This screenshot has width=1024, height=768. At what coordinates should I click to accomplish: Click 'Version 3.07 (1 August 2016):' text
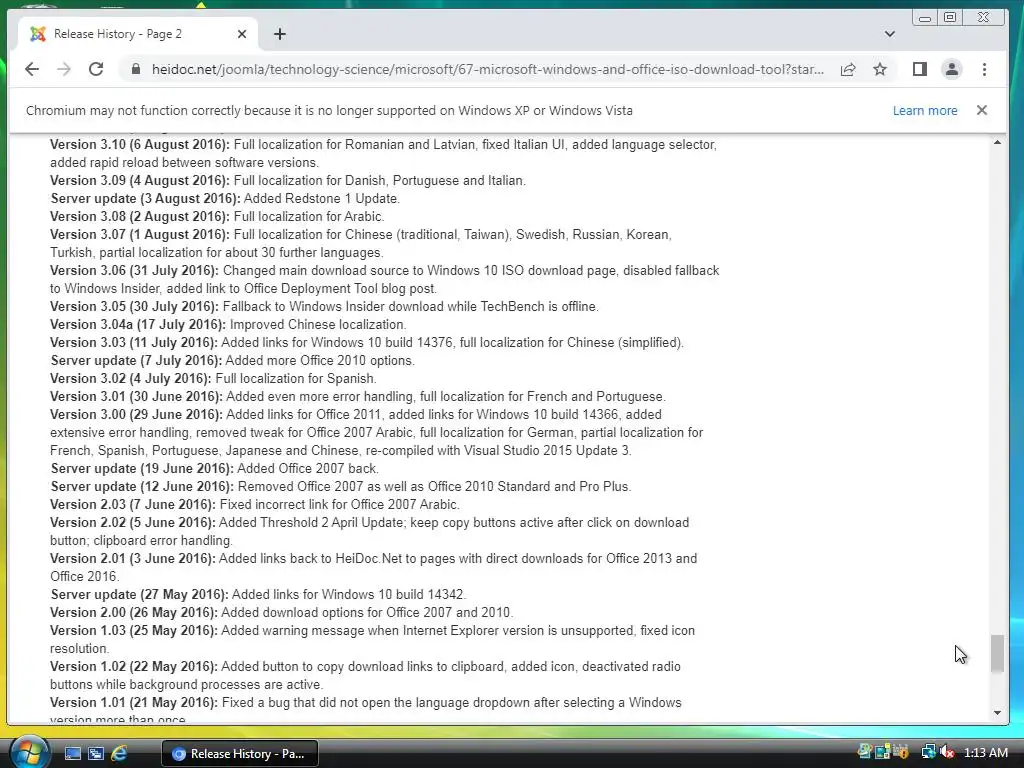click(140, 234)
